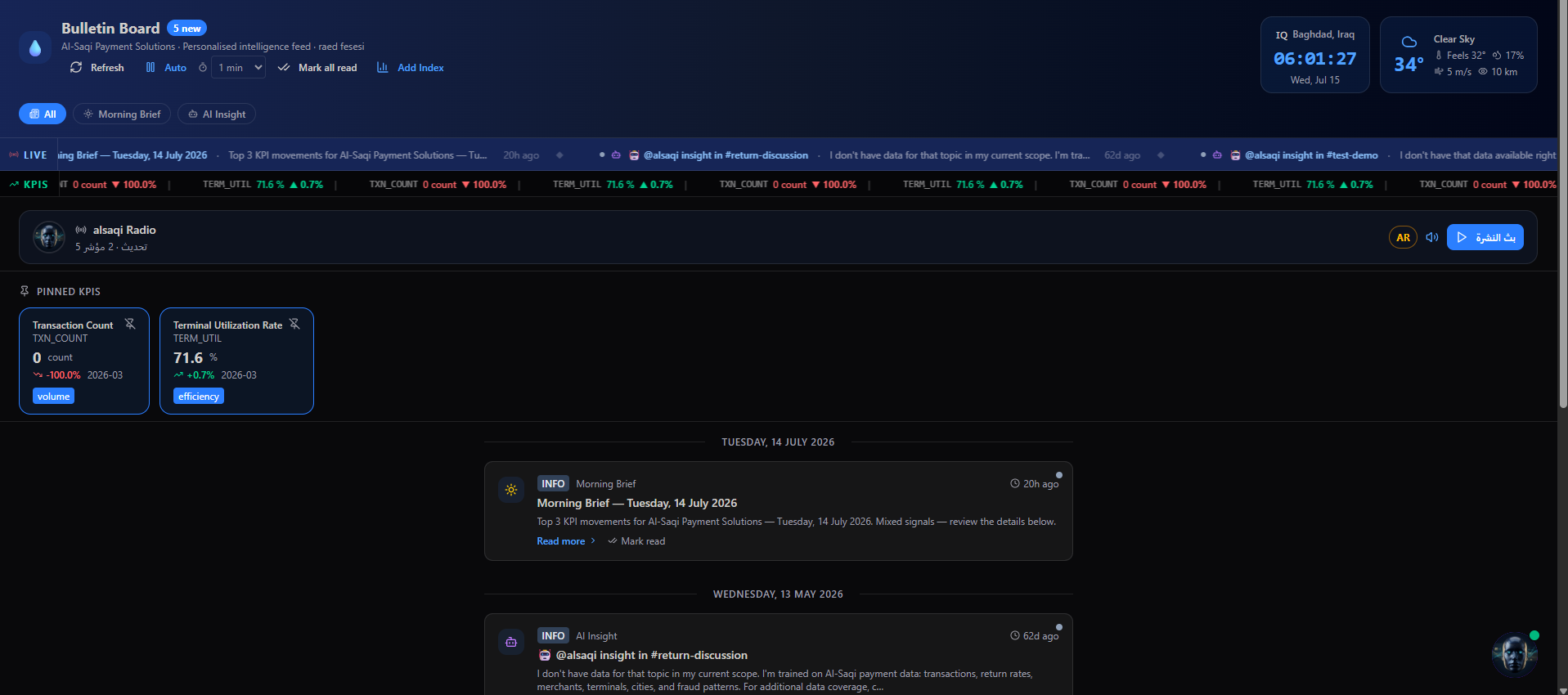Click the sun icon on Morning Brief card
This screenshot has width=1568, height=695.
[511, 490]
